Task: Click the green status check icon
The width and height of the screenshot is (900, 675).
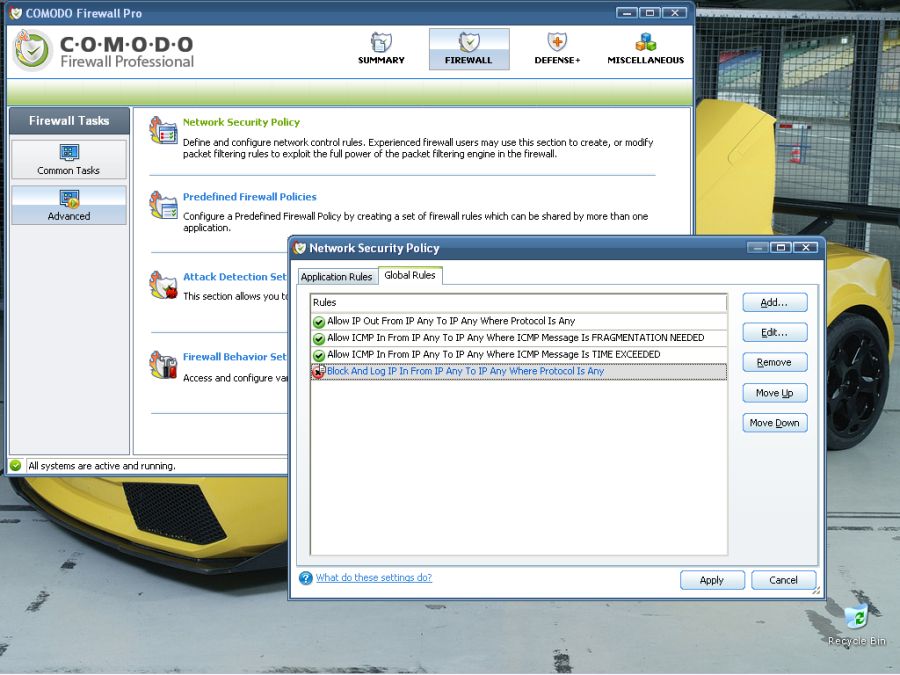Action: (x=15, y=465)
